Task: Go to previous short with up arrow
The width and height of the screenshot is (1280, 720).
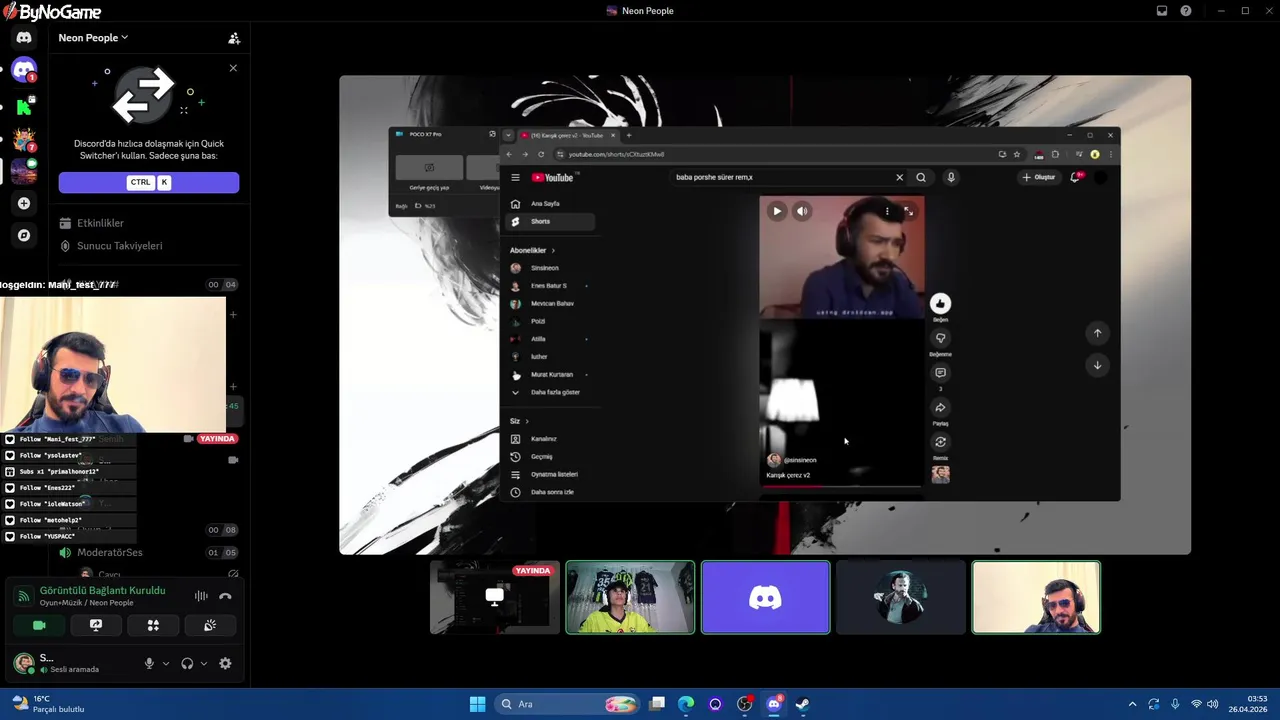Action: click(1097, 333)
